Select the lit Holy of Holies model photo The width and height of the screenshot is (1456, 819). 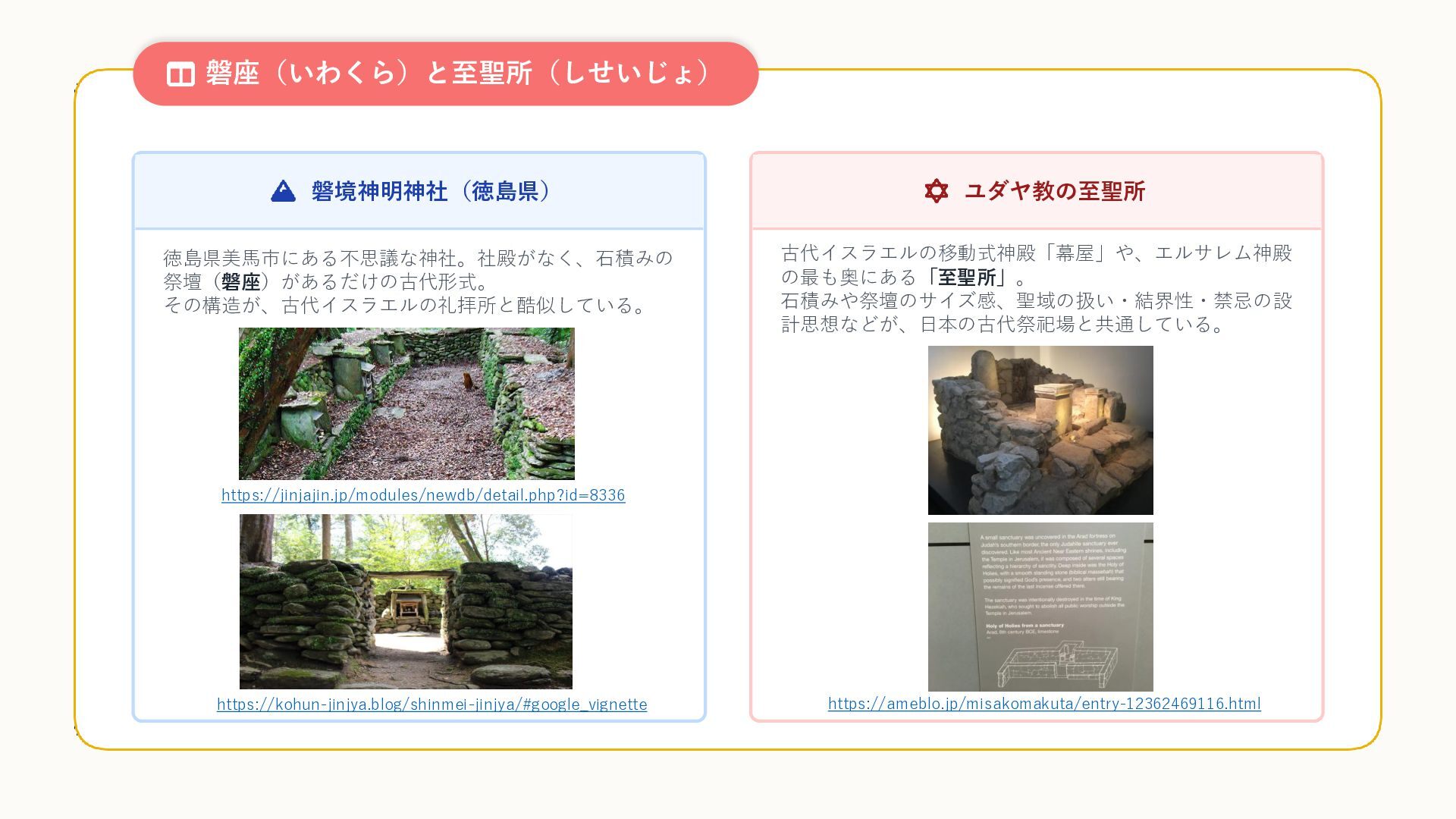pos(1040,430)
